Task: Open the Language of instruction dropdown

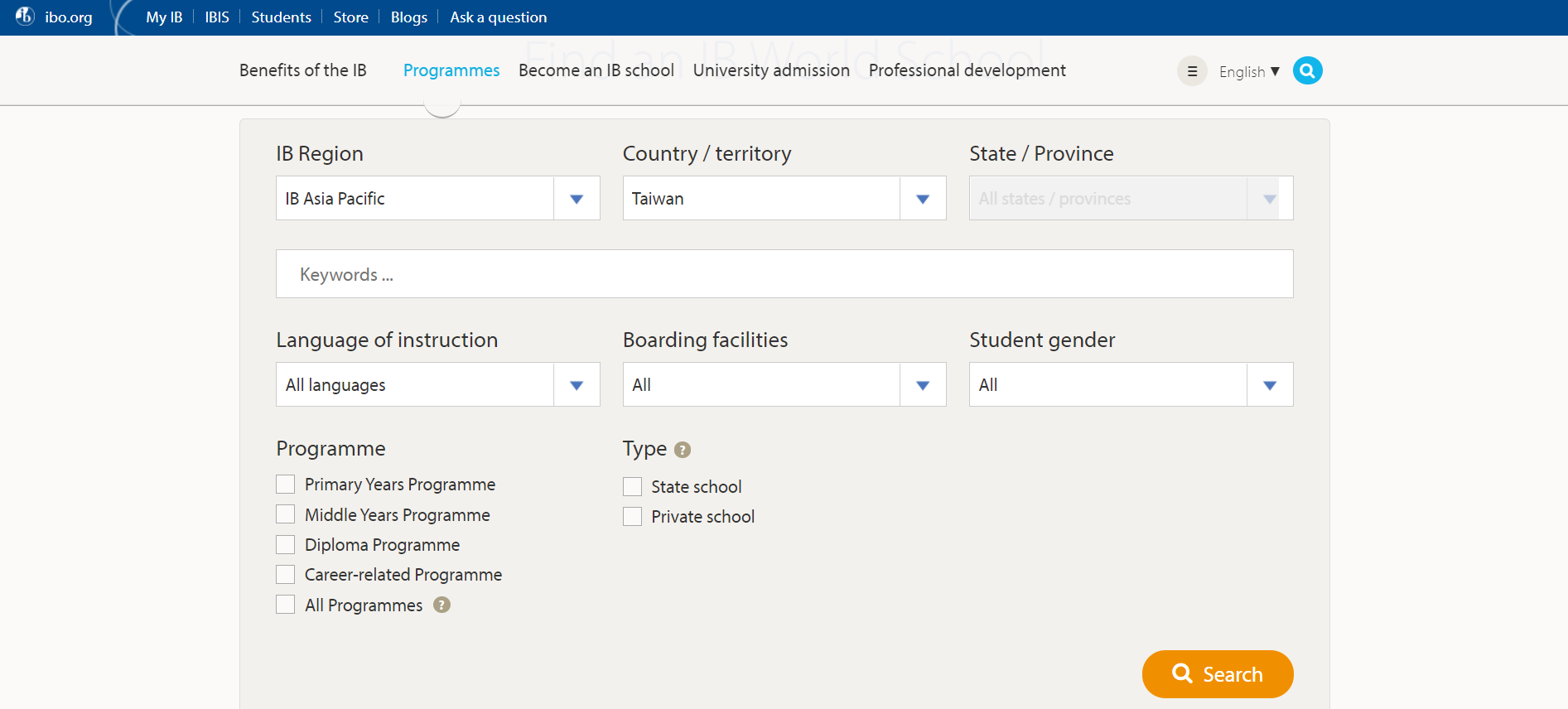Action: [437, 385]
